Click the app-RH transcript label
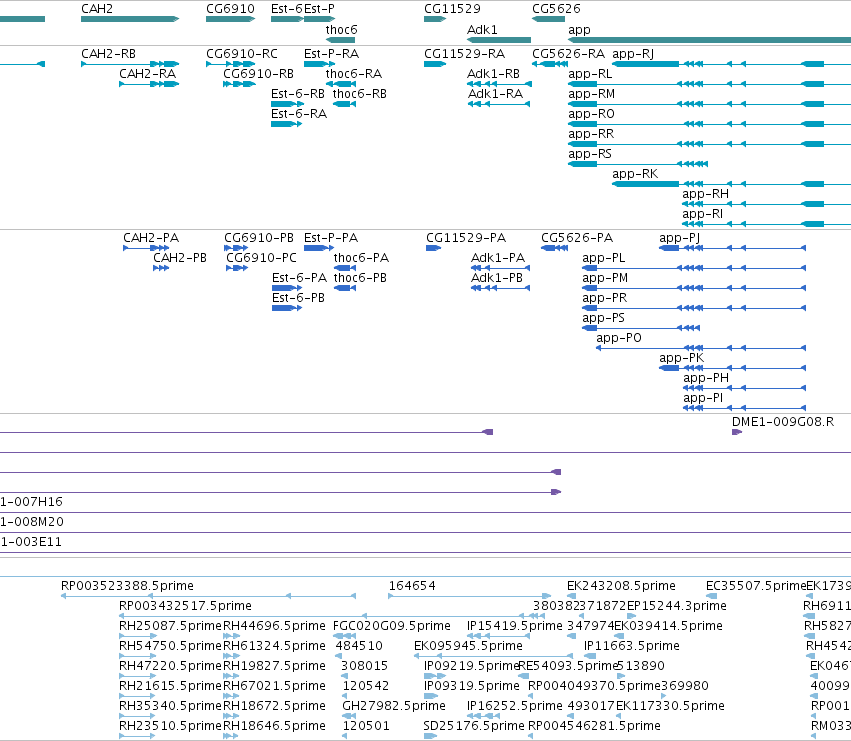The height and width of the screenshot is (741, 851). point(705,194)
